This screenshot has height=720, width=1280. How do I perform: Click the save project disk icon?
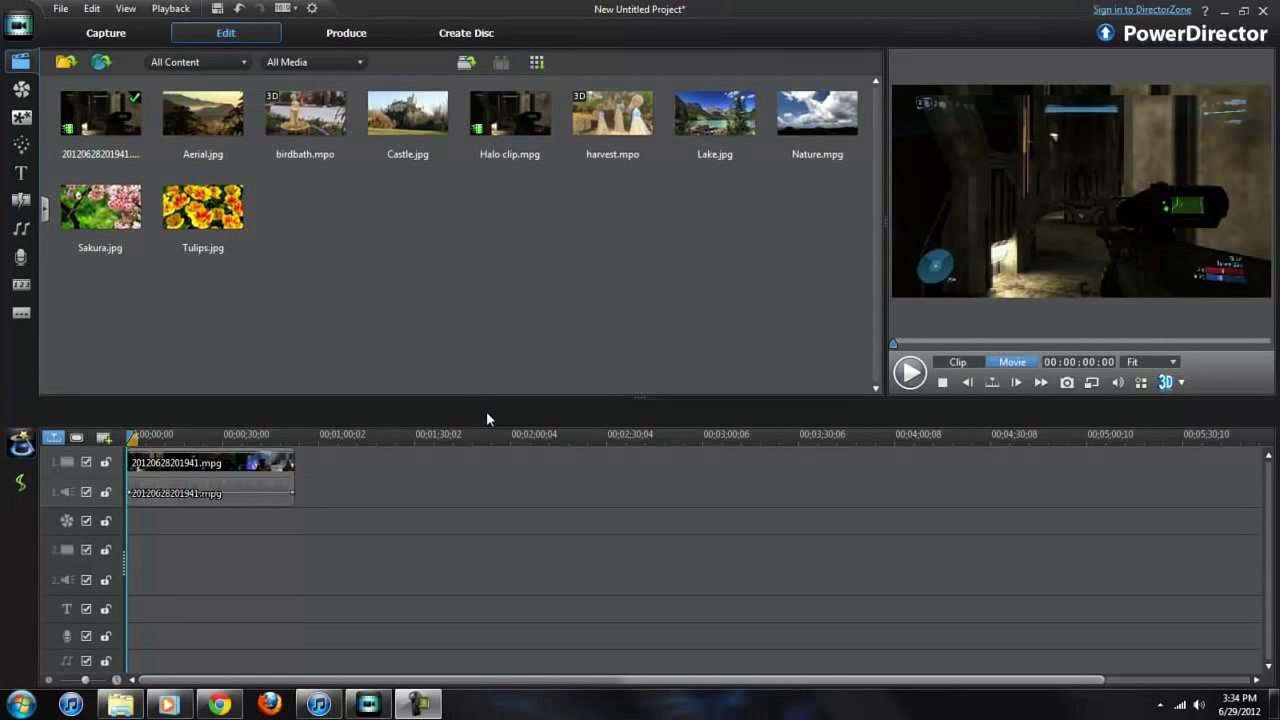218,8
